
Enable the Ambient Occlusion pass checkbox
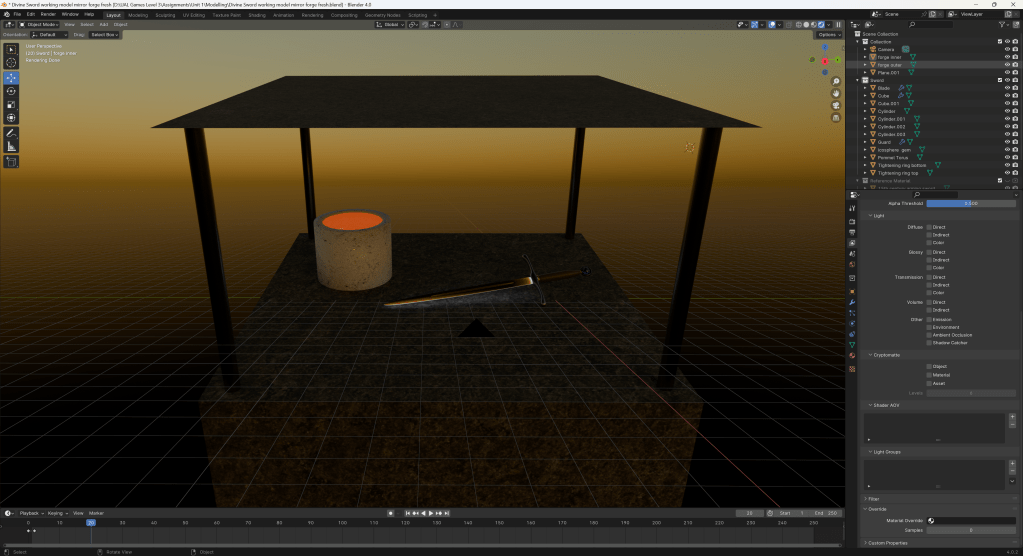[x=929, y=335]
